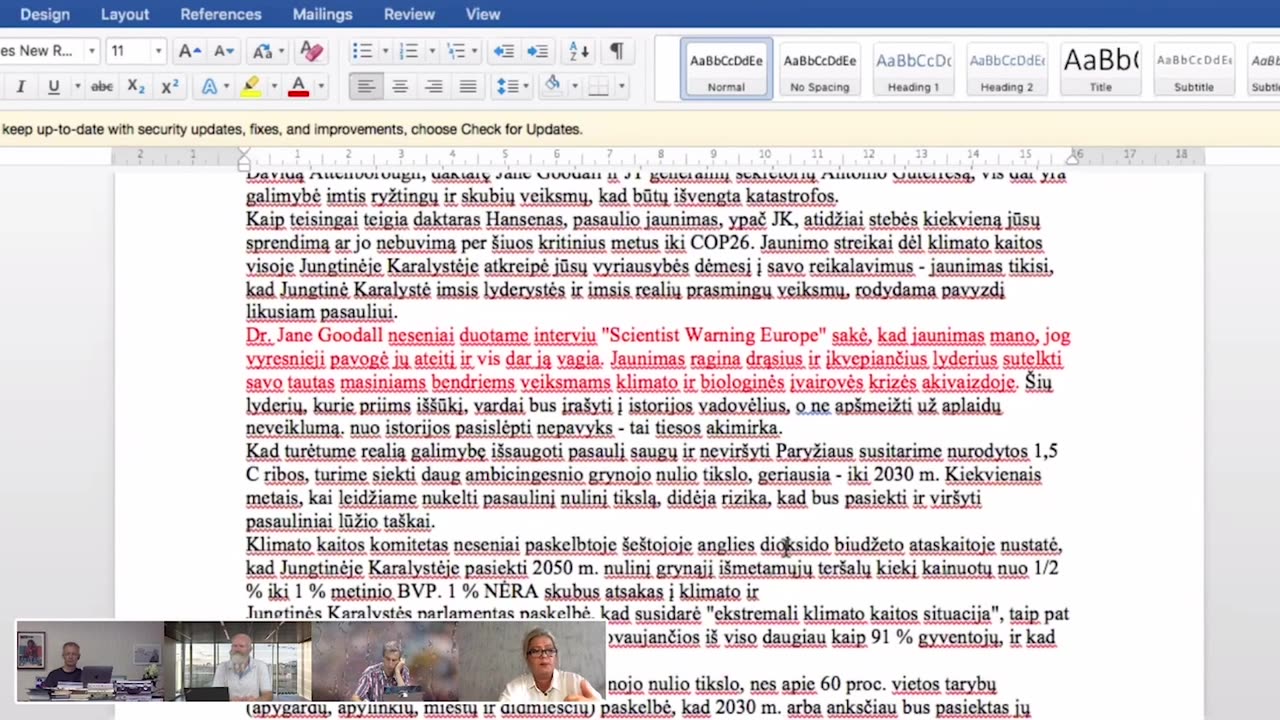The height and width of the screenshot is (720, 1280).
Task: Toggle paragraph marks display
Action: 617,51
